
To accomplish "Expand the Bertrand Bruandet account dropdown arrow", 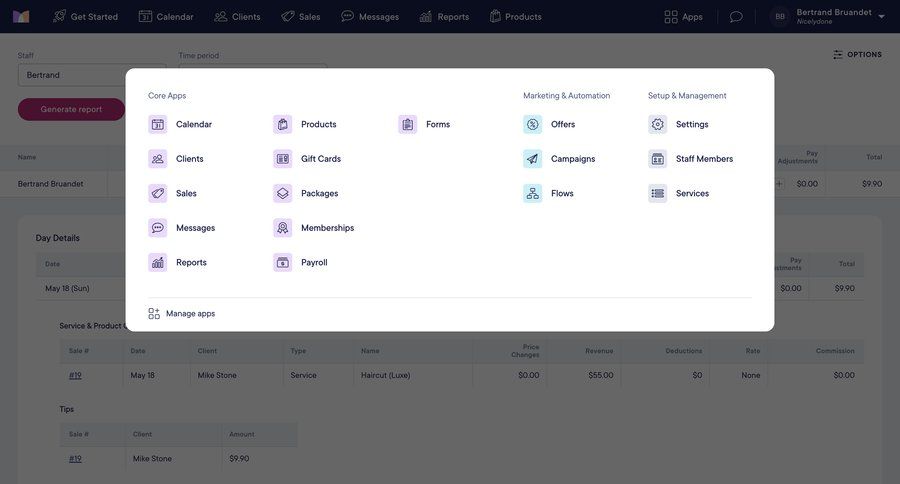I will click(881, 17).
